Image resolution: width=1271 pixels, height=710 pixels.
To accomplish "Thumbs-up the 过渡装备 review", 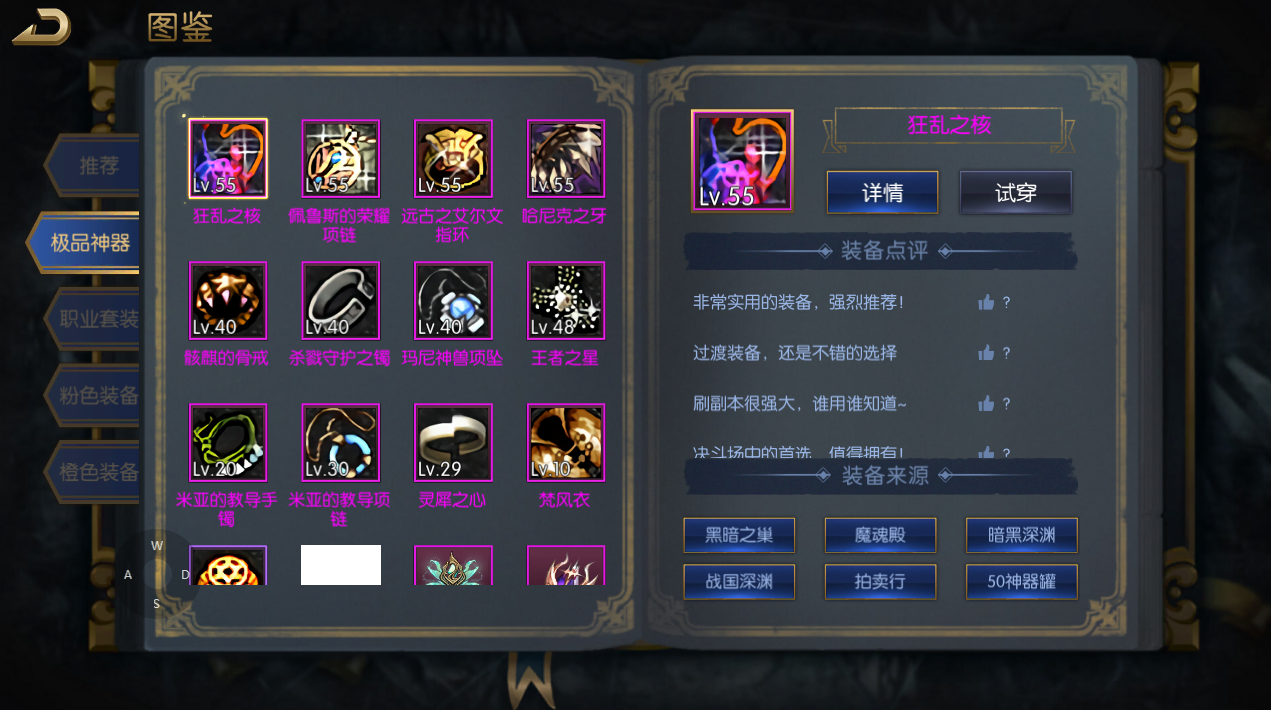I will (x=986, y=353).
